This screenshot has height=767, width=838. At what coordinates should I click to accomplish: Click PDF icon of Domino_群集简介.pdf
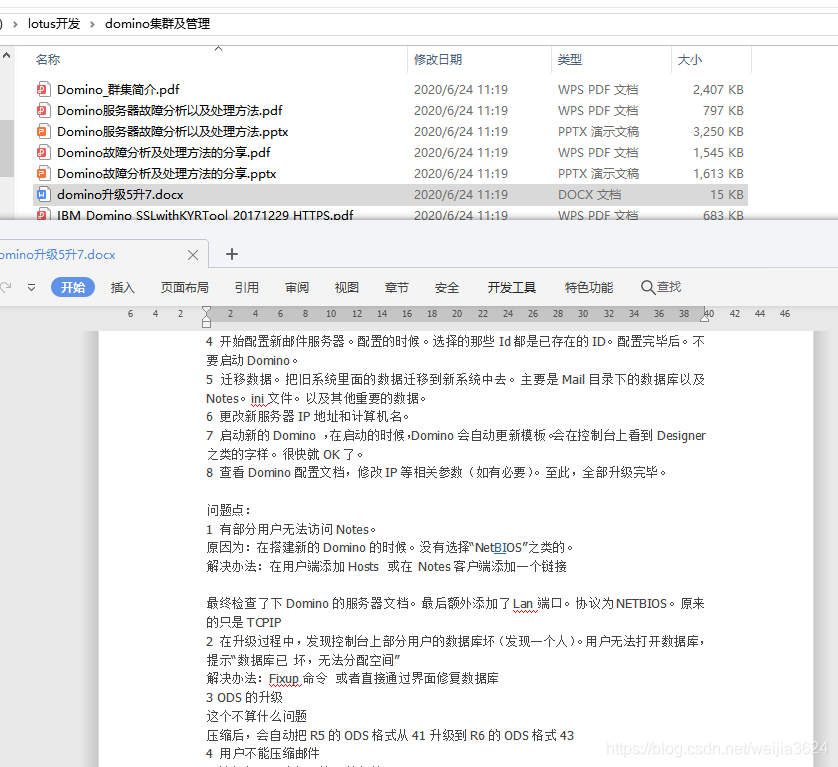tap(43, 89)
